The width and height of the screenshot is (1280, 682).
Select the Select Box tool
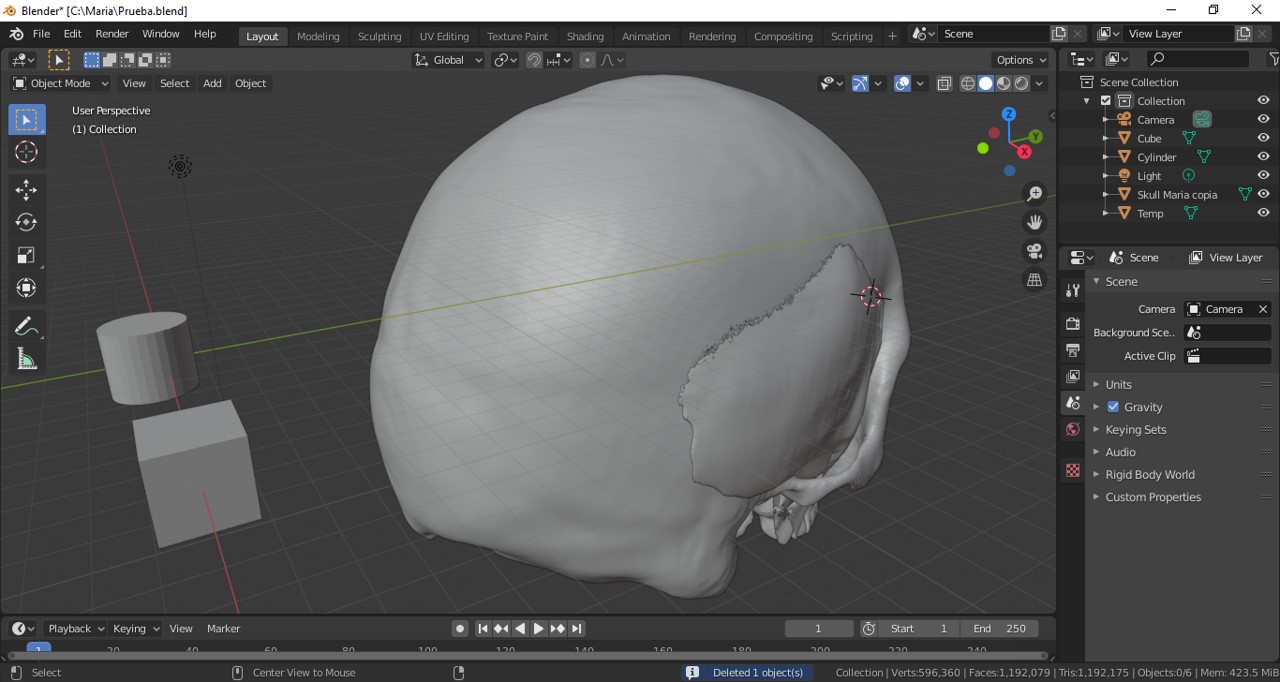(x=27, y=120)
